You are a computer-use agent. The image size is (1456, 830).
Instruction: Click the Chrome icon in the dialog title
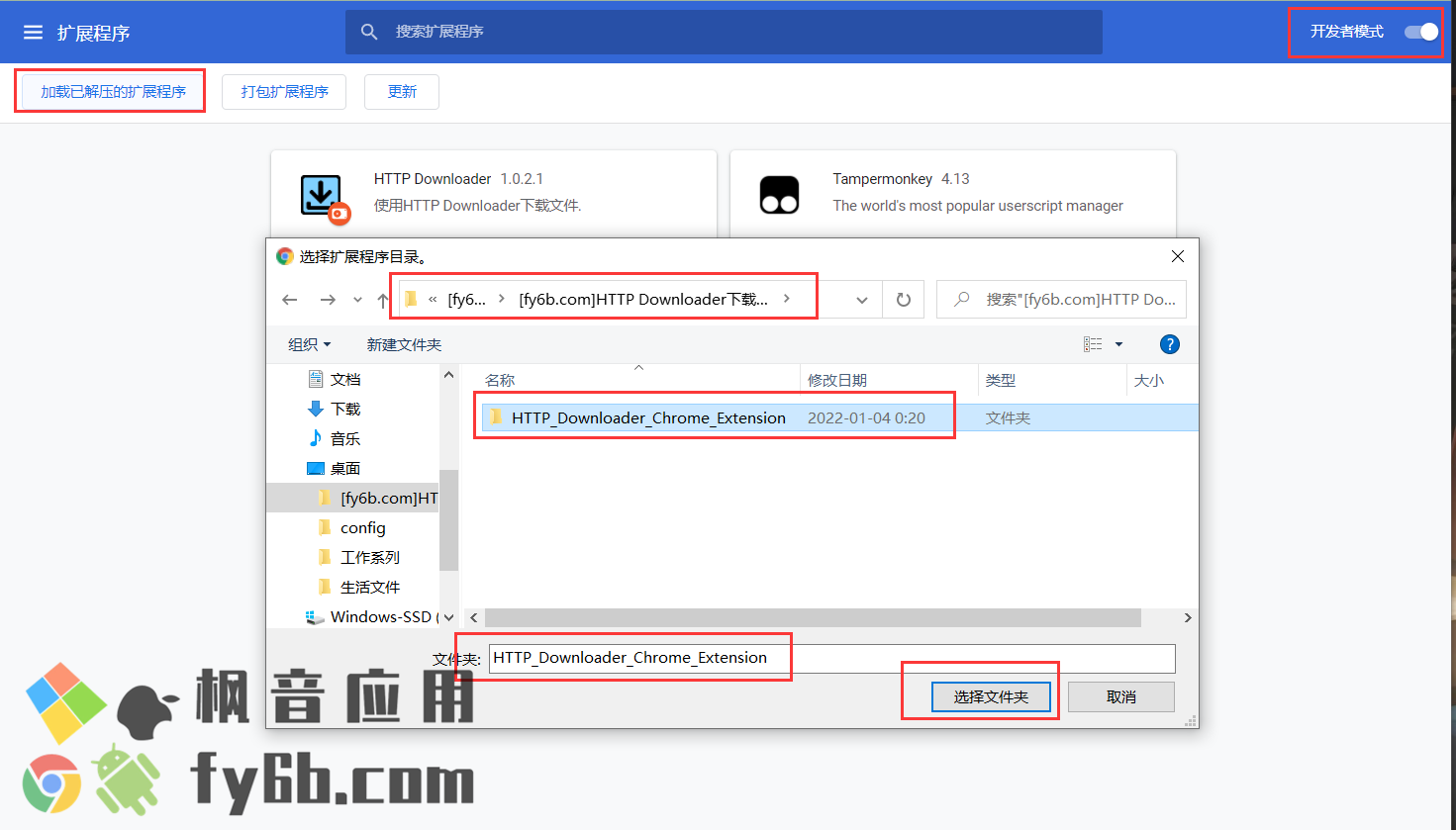(x=285, y=256)
